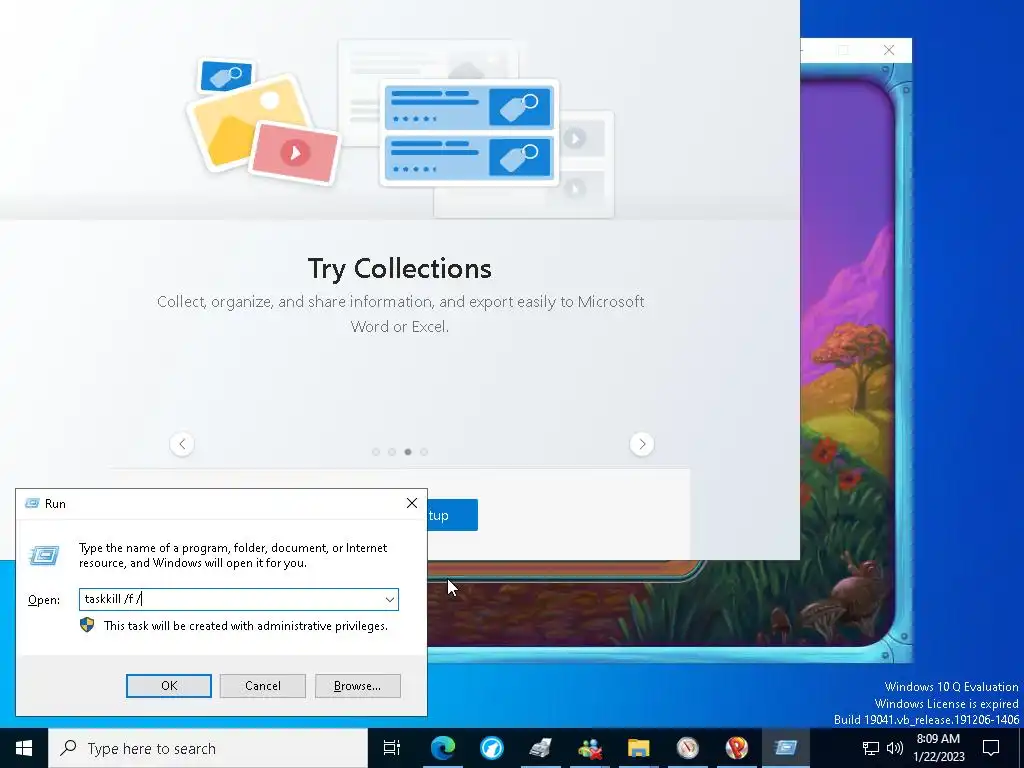Close the Run dialog
This screenshot has width=1024, height=768.
pos(411,503)
